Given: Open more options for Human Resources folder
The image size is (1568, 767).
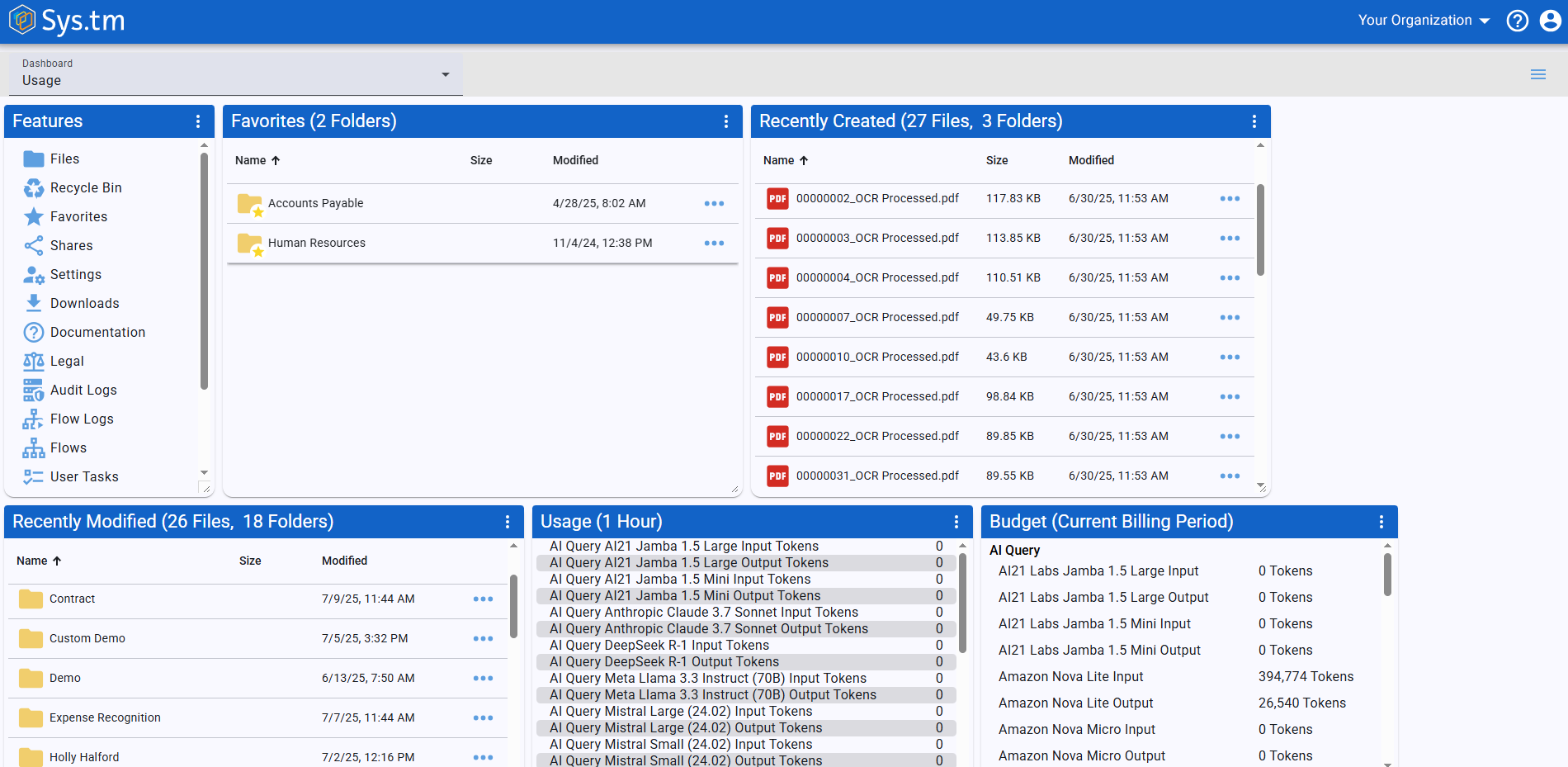Looking at the screenshot, I should coord(714,244).
